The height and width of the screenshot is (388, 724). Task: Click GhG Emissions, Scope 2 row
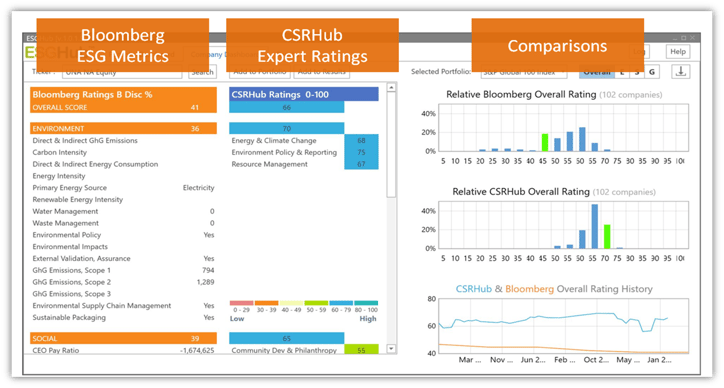pos(123,282)
